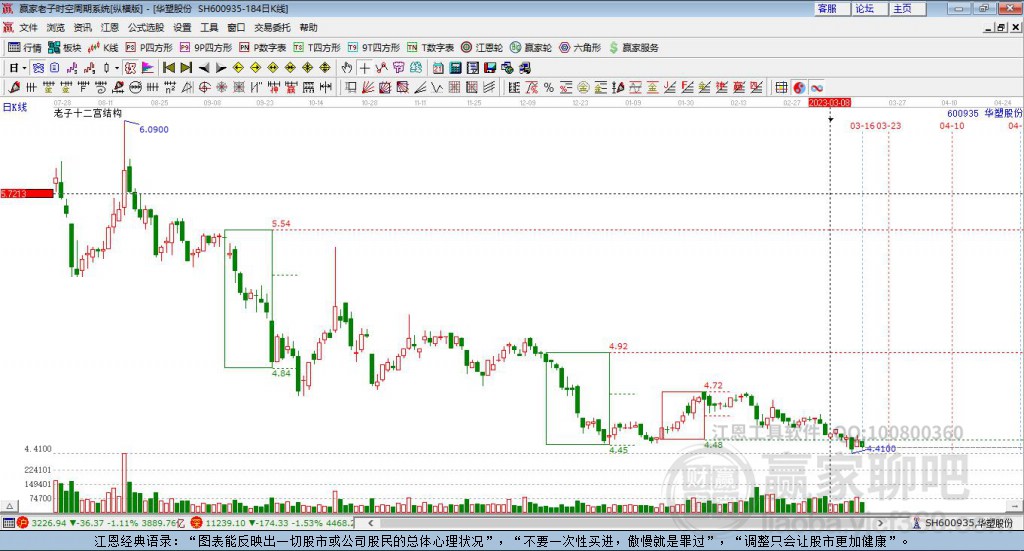Select the zigzag line drawing tool

[436, 87]
